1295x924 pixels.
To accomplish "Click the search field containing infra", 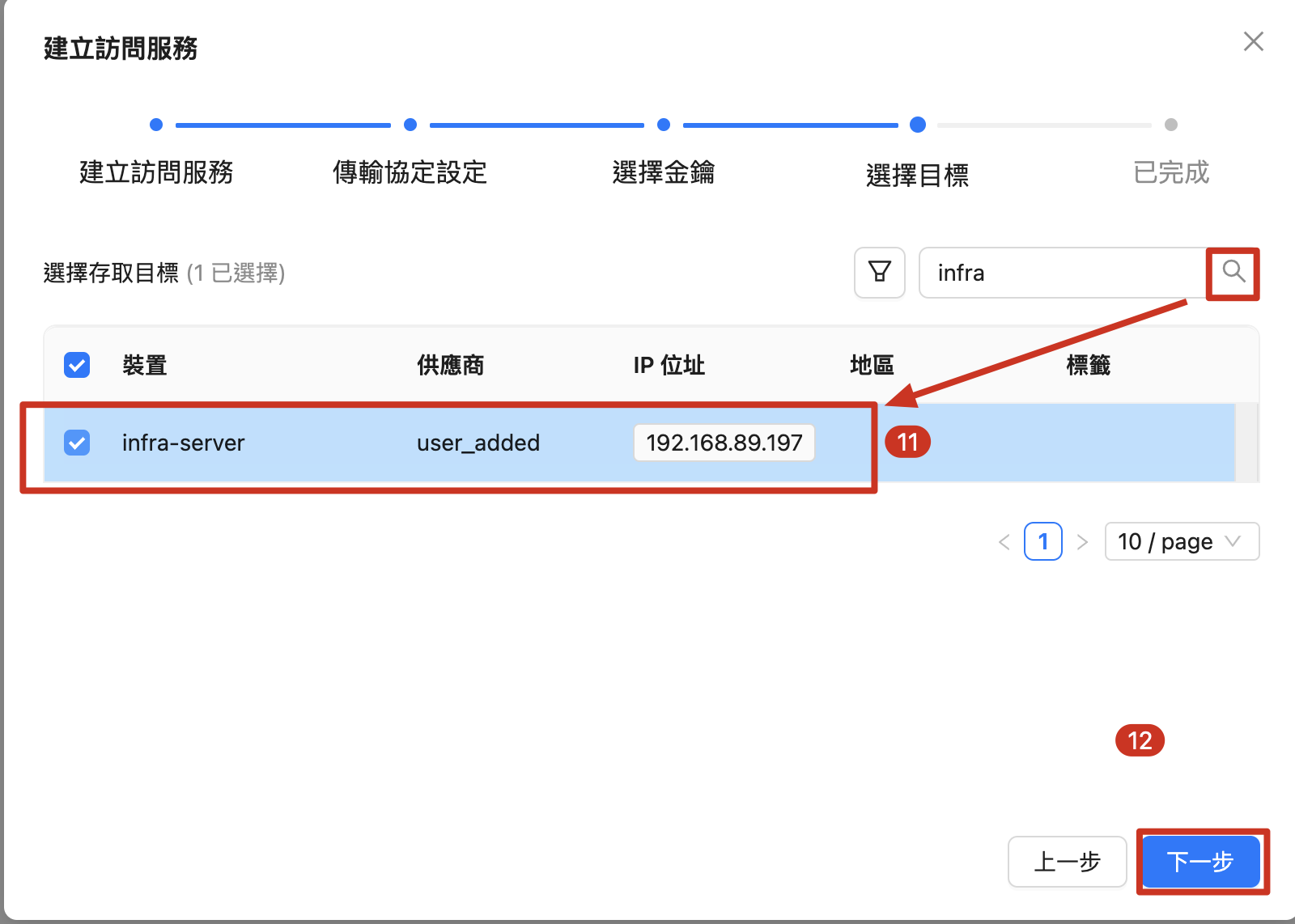I will pyautogui.click(x=1062, y=273).
